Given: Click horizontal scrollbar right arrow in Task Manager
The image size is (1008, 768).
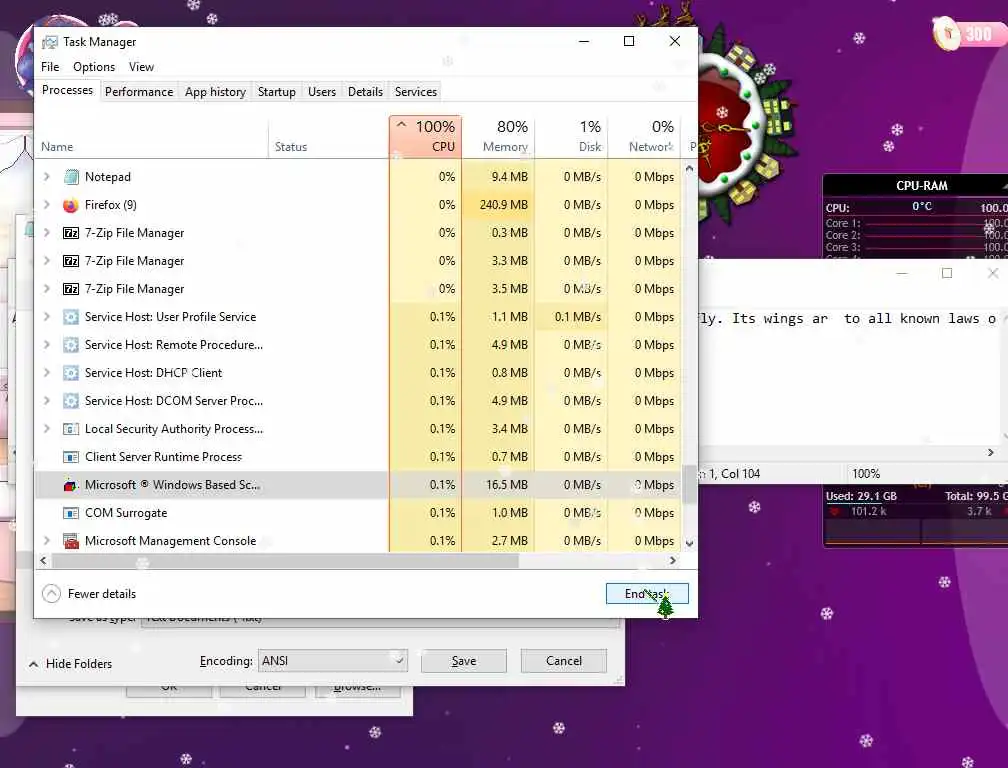Looking at the screenshot, I should pyautogui.click(x=672, y=561).
